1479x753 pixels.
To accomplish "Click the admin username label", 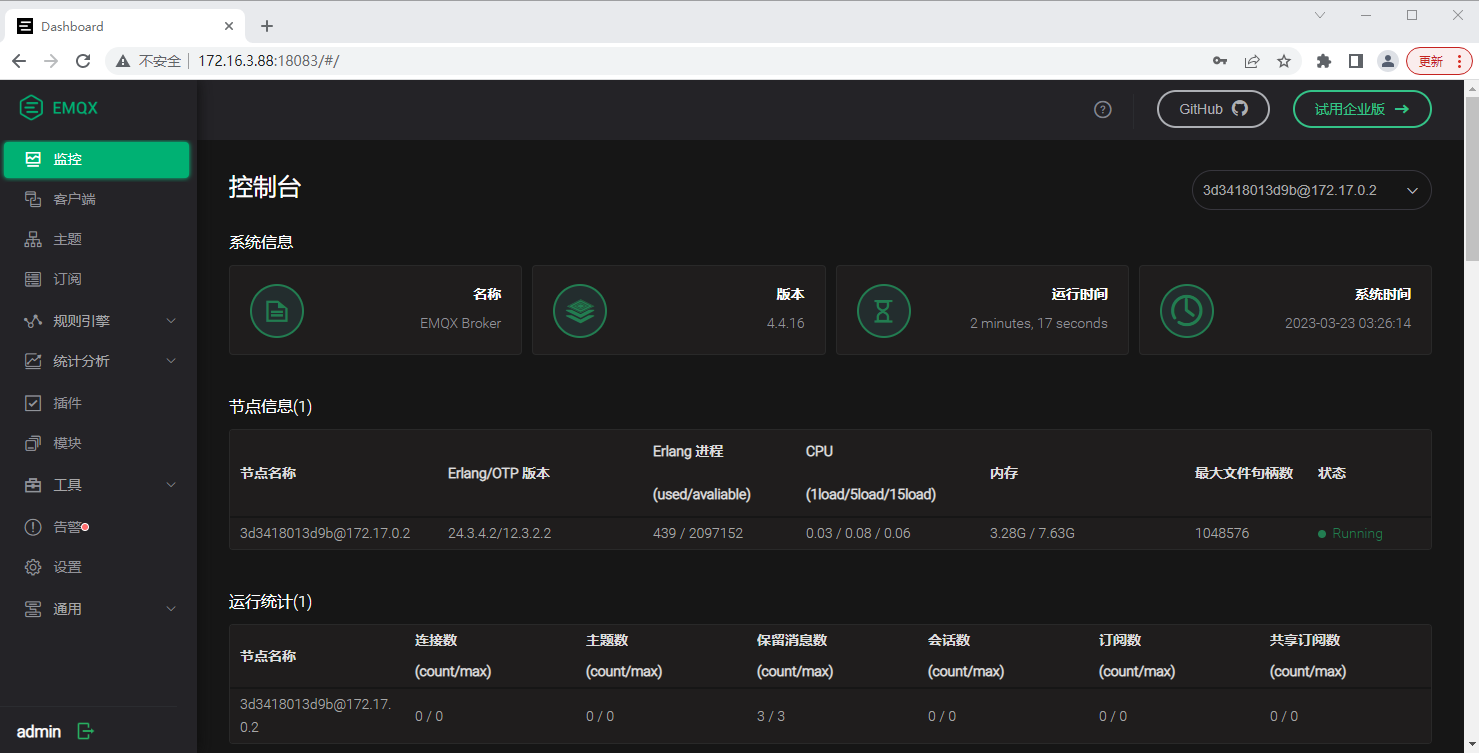I will (x=39, y=732).
